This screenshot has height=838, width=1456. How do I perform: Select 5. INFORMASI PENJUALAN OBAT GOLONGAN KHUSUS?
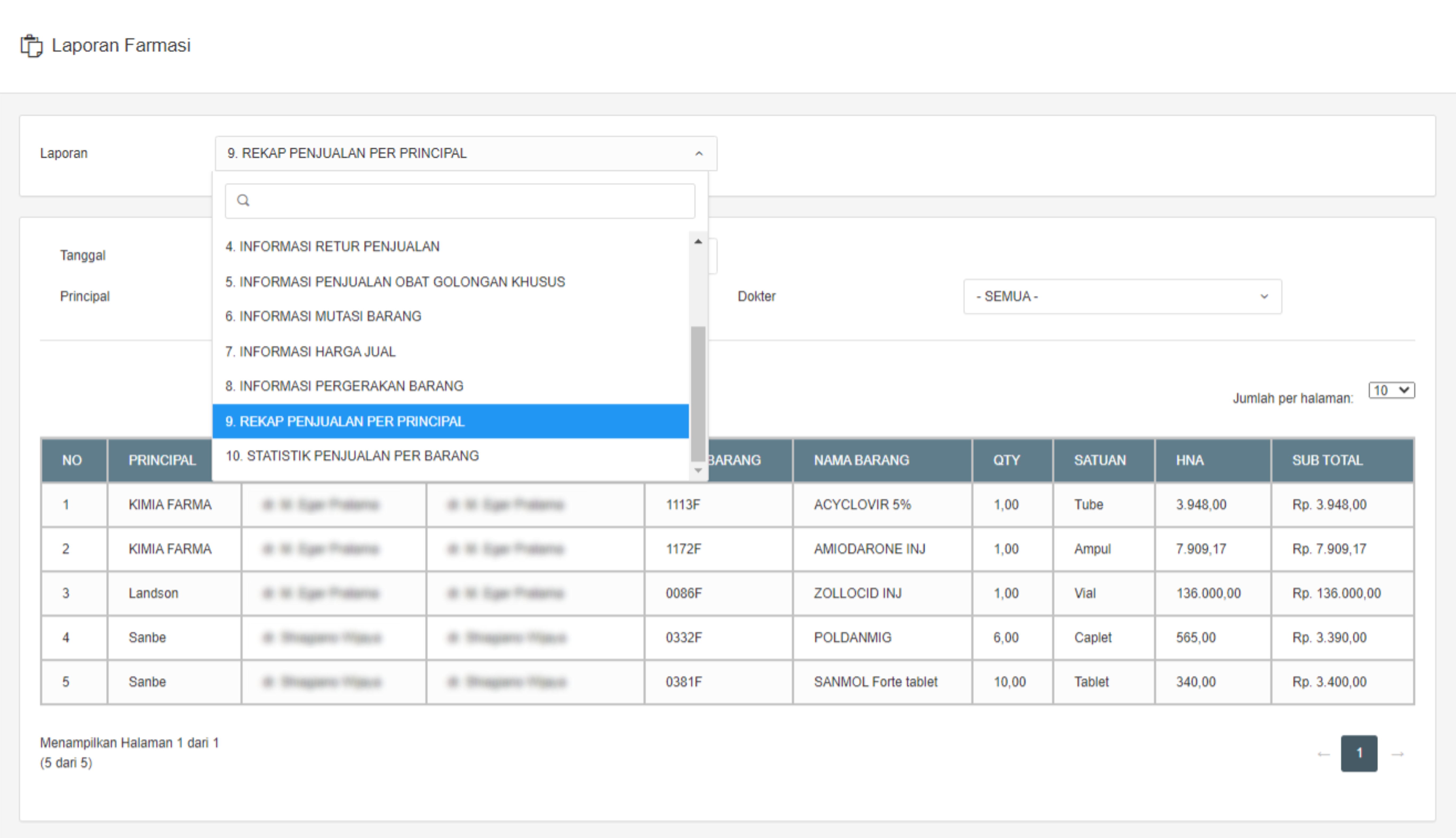tap(395, 282)
